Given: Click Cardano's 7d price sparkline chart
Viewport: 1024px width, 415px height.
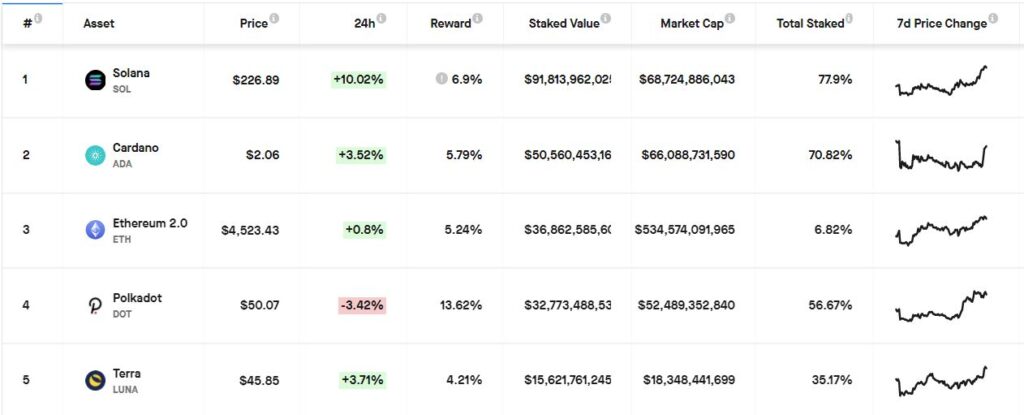Looking at the screenshot, I should tap(941, 156).
